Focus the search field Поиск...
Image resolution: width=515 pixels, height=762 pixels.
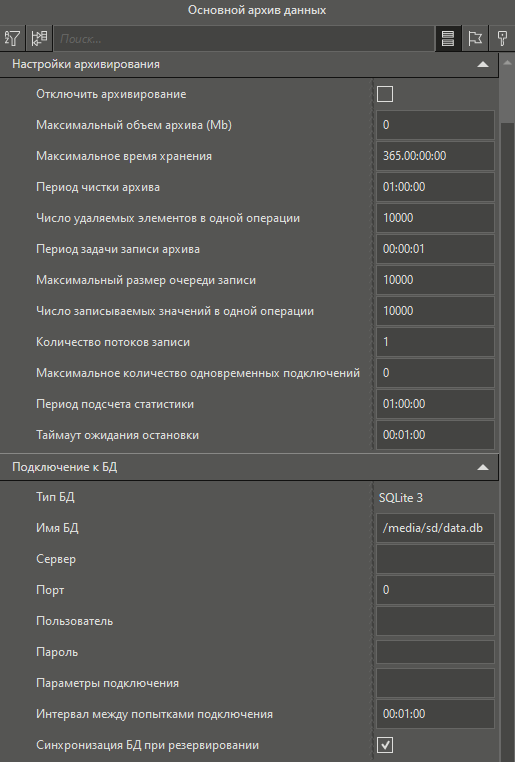click(x=243, y=39)
